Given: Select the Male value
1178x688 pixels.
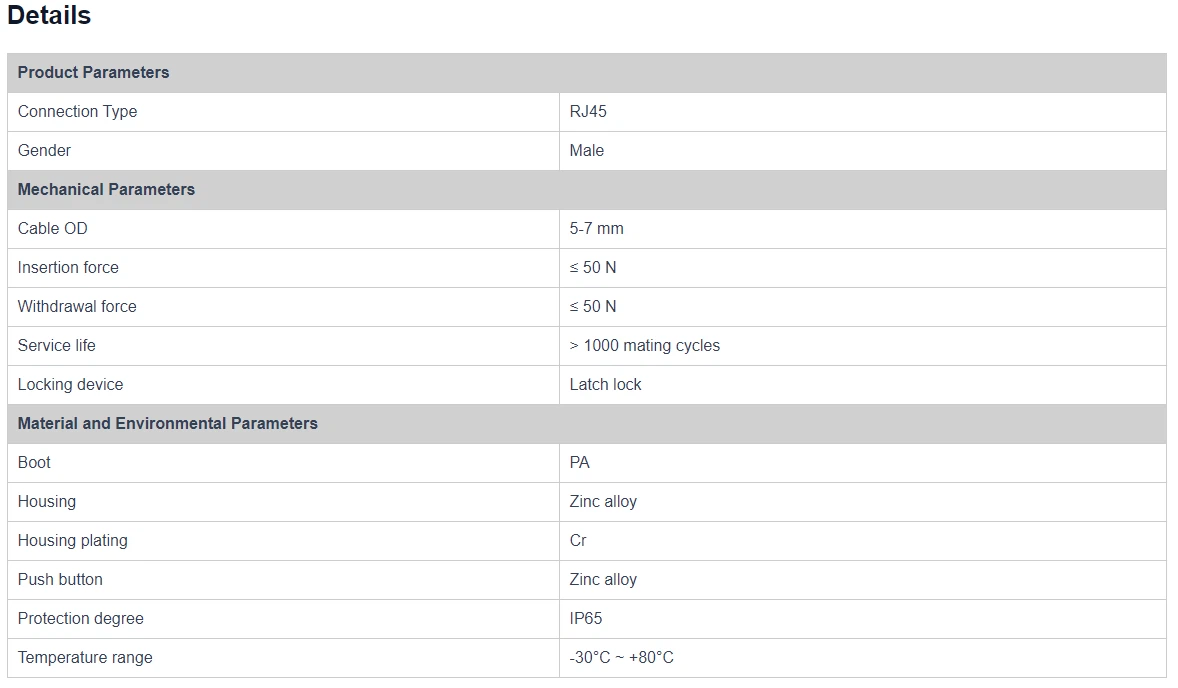Looking at the screenshot, I should [587, 150].
